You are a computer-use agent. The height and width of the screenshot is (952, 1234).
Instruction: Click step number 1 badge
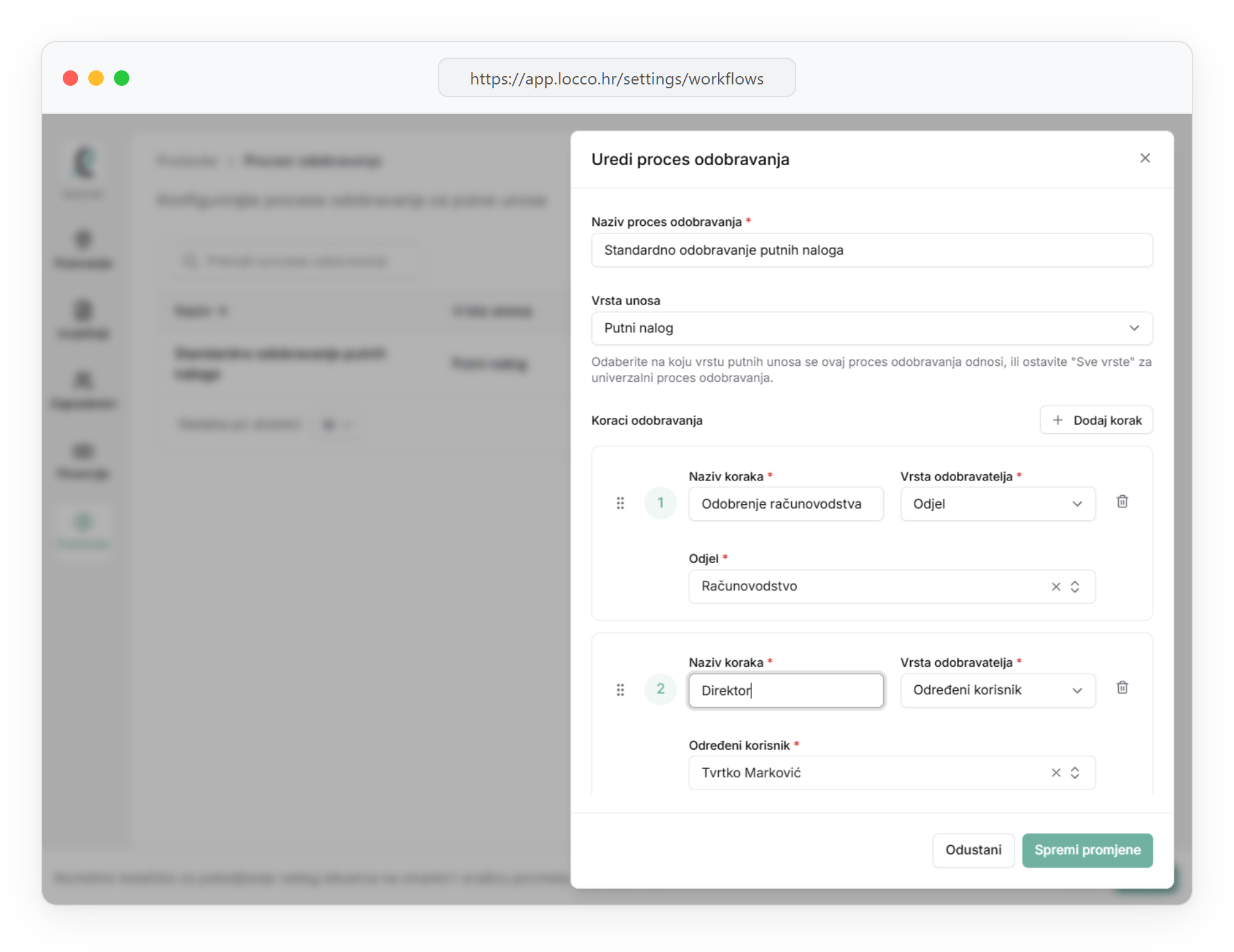[661, 504]
